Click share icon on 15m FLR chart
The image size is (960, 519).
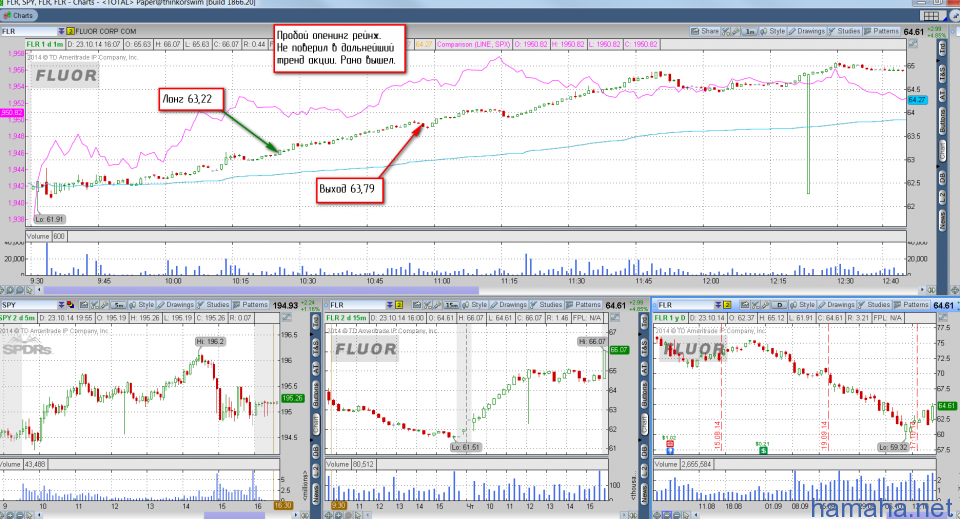(x=417, y=305)
